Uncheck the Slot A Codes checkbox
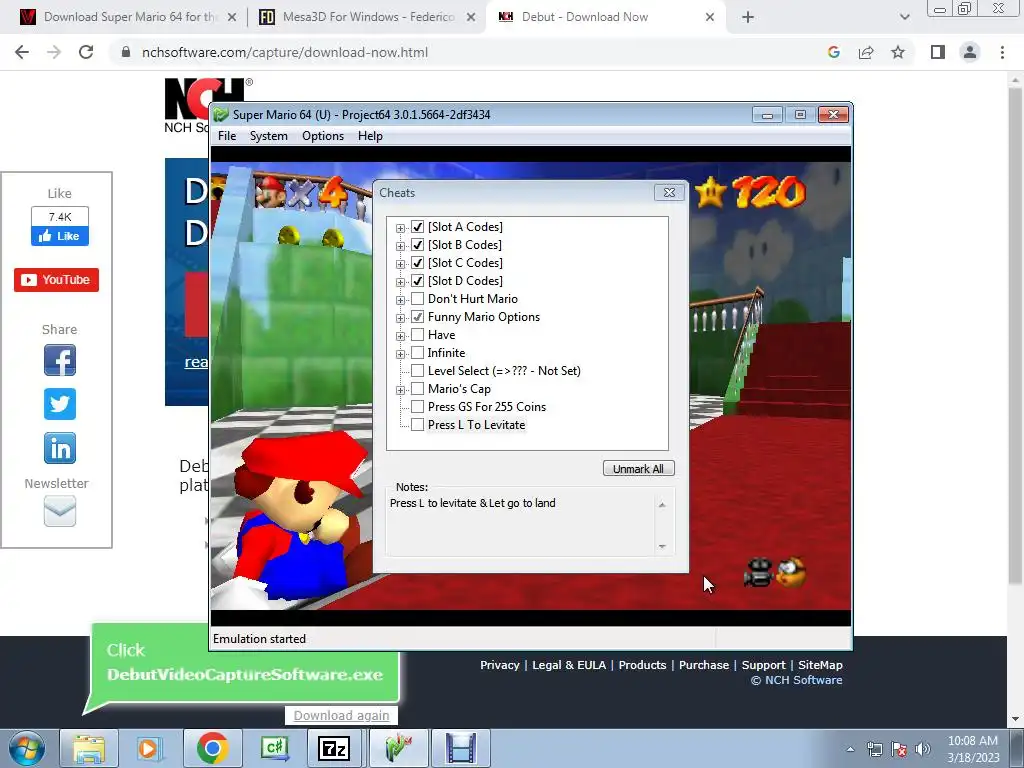 [x=417, y=227]
